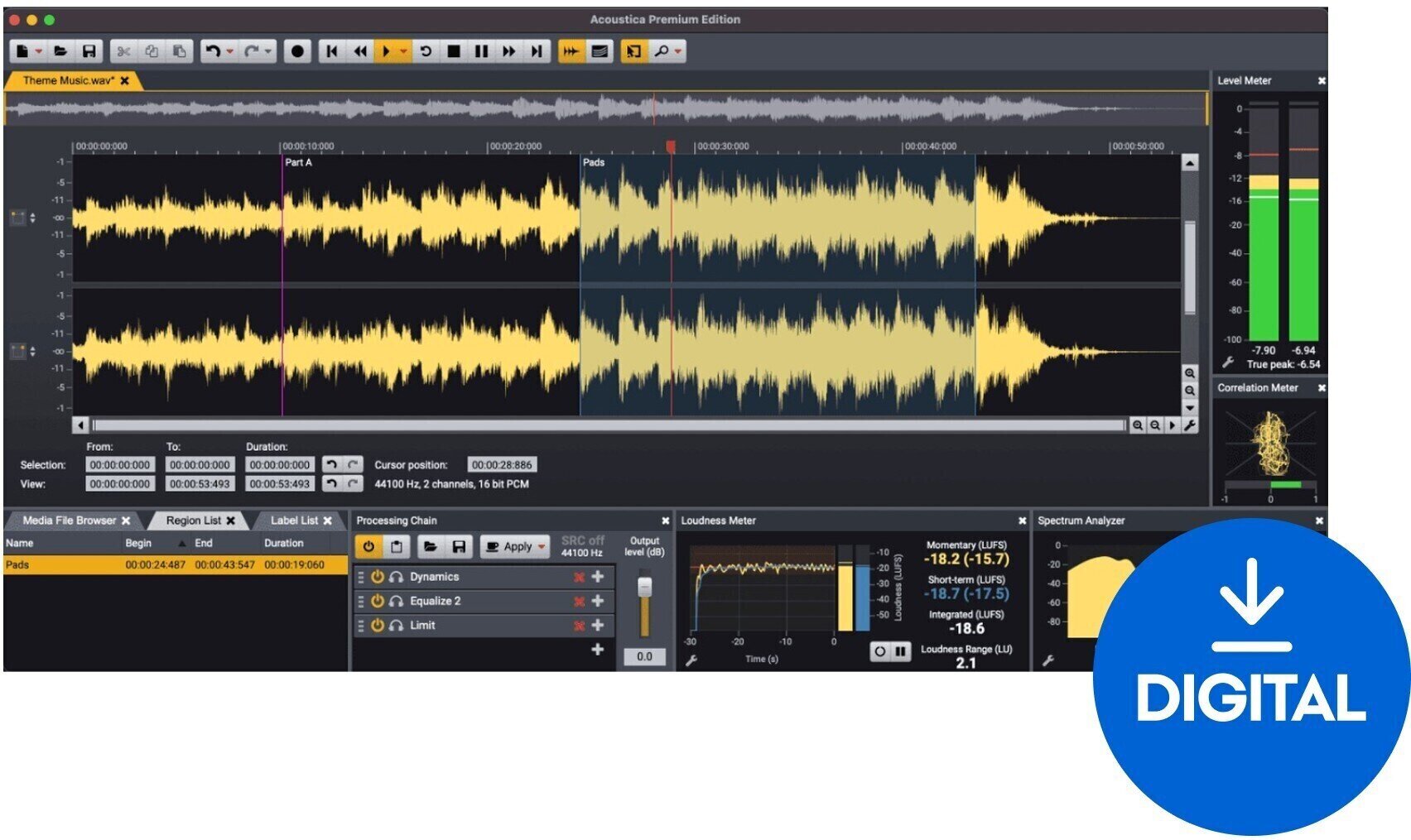Open the Apply dropdown in Processing Chain
This screenshot has height=840, width=1411.
click(x=542, y=547)
